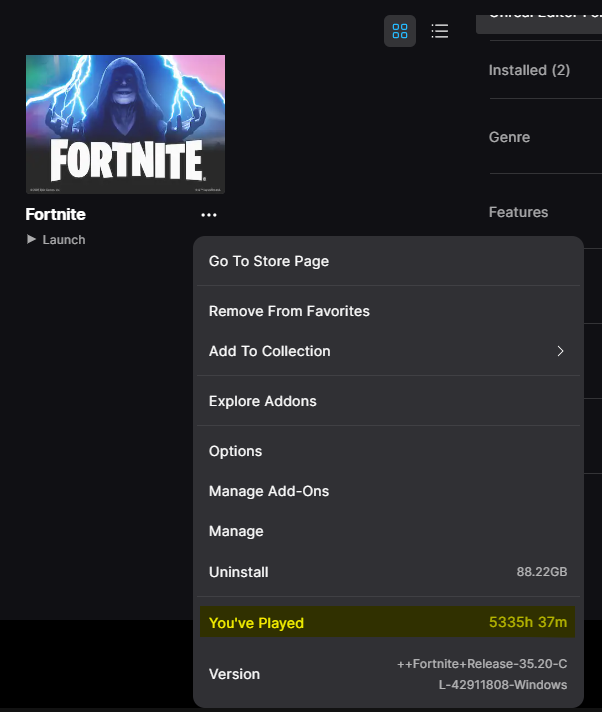This screenshot has width=602, height=712.
Task: Switch library to list view
Action: (x=439, y=31)
